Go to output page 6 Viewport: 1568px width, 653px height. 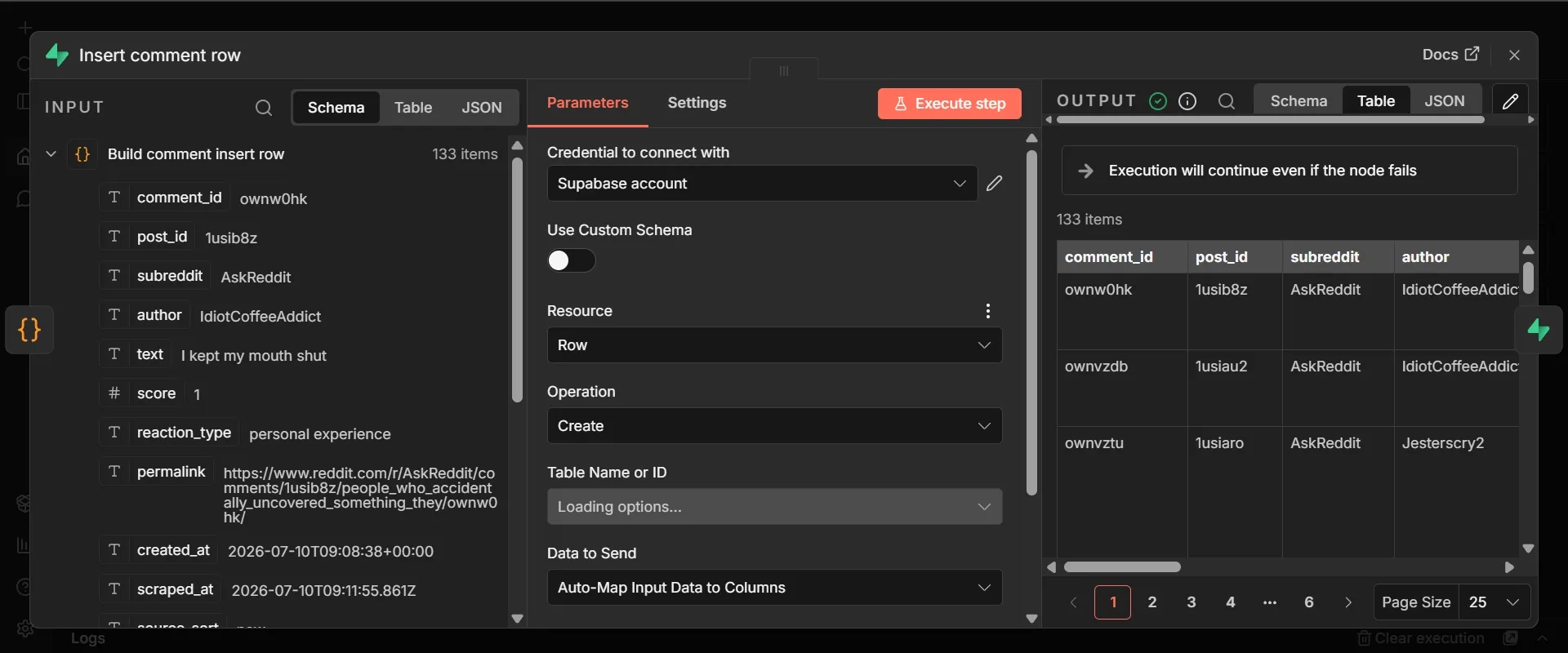(1309, 602)
